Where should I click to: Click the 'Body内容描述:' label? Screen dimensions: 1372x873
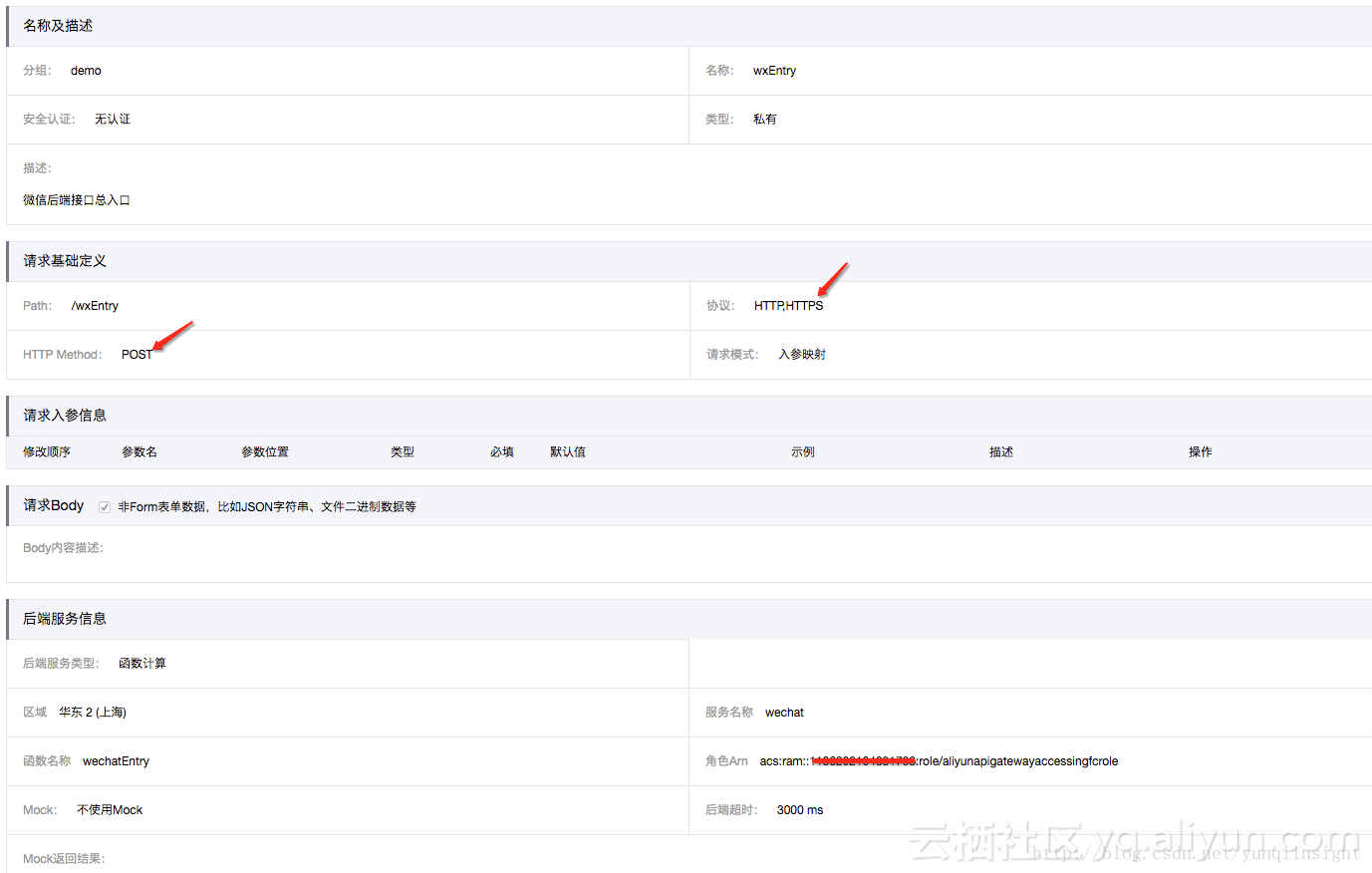[x=63, y=548]
